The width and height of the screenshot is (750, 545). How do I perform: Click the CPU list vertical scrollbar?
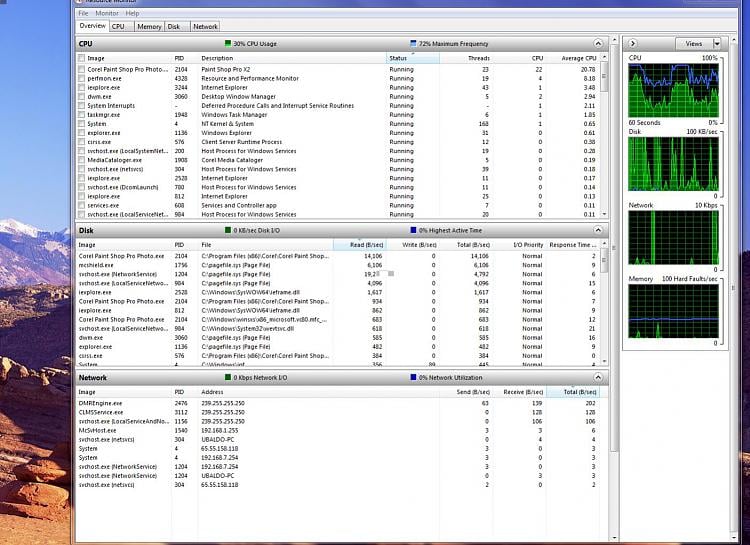point(604,136)
